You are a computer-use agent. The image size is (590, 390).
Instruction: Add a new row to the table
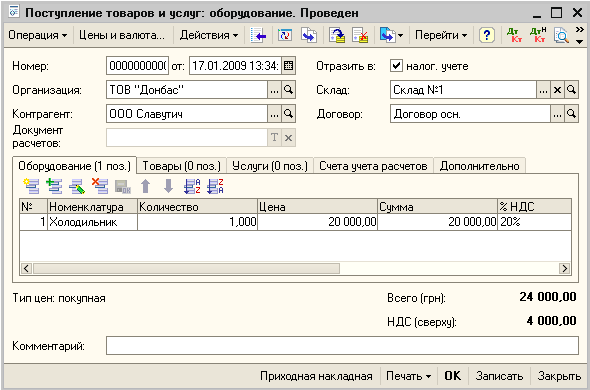coord(31,186)
